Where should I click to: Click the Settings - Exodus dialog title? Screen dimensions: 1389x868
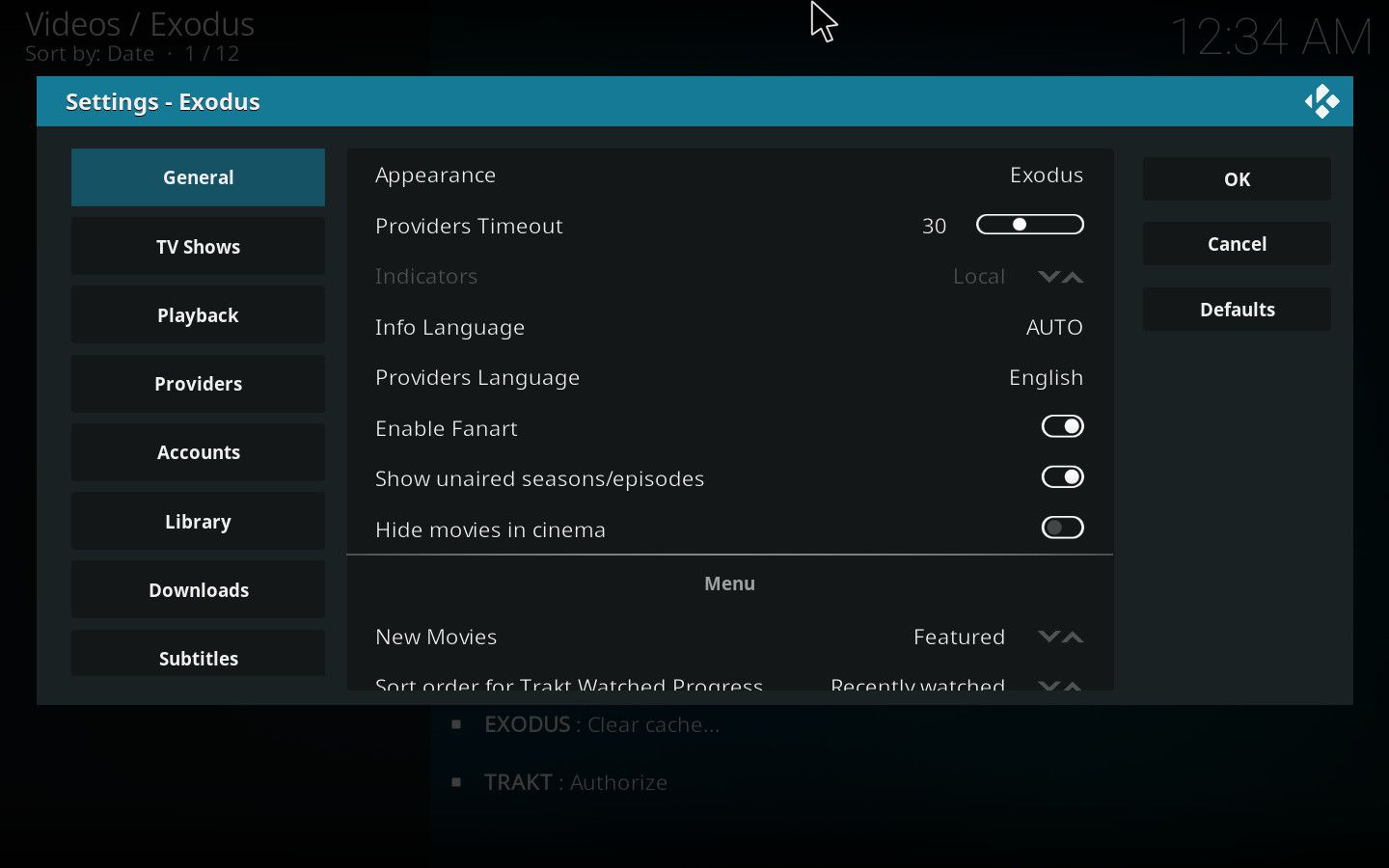(x=163, y=102)
